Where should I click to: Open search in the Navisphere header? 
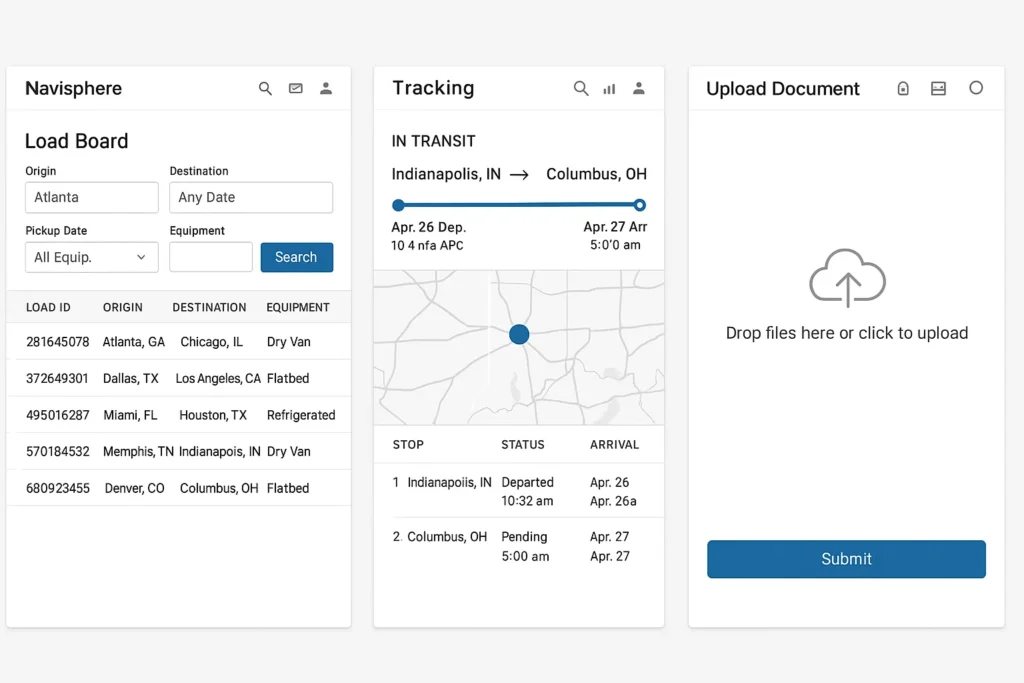pos(265,88)
